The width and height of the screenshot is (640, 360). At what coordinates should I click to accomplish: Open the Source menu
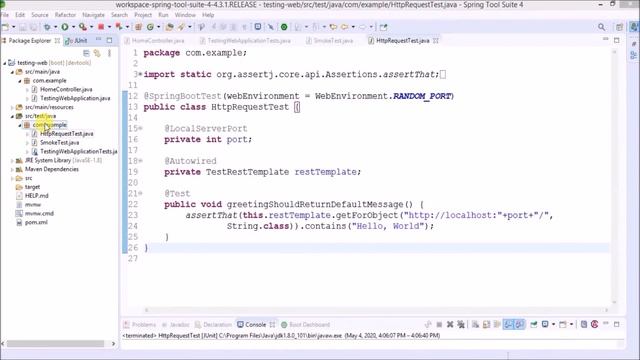[40, 15]
